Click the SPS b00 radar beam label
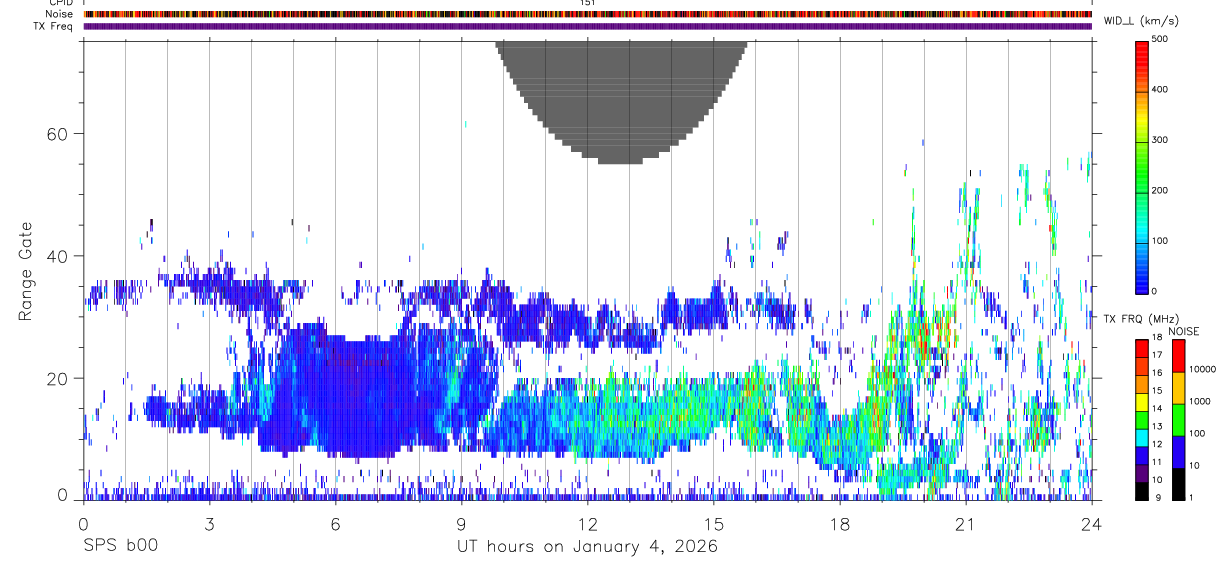The width and height of the screenshot is (1228, 567). 120,546
